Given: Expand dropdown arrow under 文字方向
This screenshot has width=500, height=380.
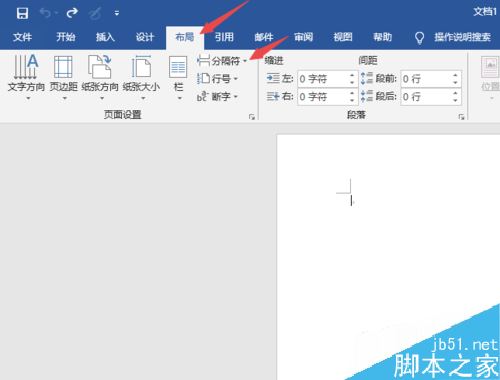Looking at the screenshot, I should click(x=28, y=98).
